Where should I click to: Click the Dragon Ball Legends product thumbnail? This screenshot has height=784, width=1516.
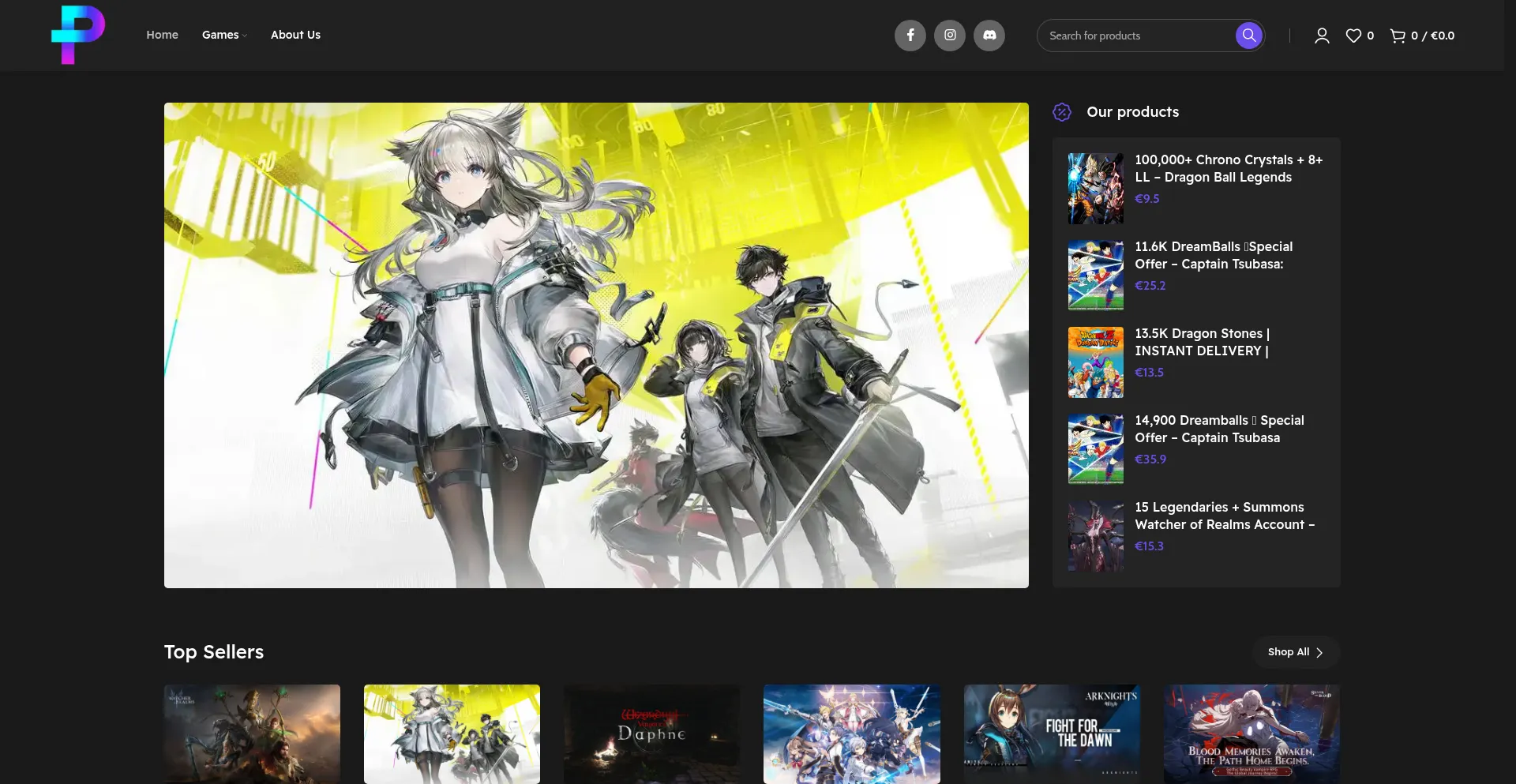pos(1095,189)
